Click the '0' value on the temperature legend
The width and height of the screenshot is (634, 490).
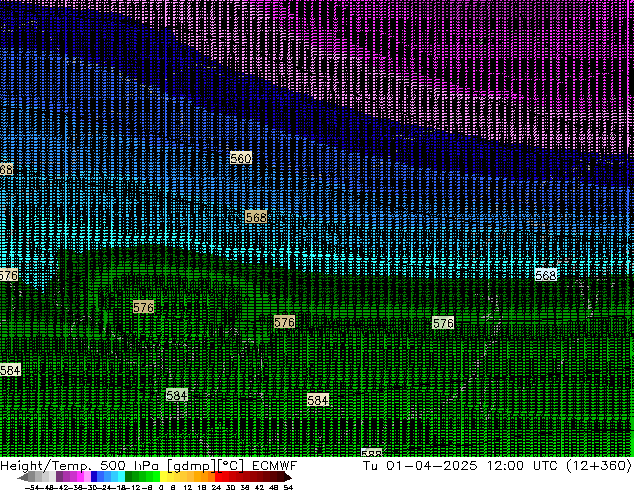tap(161, 488)
